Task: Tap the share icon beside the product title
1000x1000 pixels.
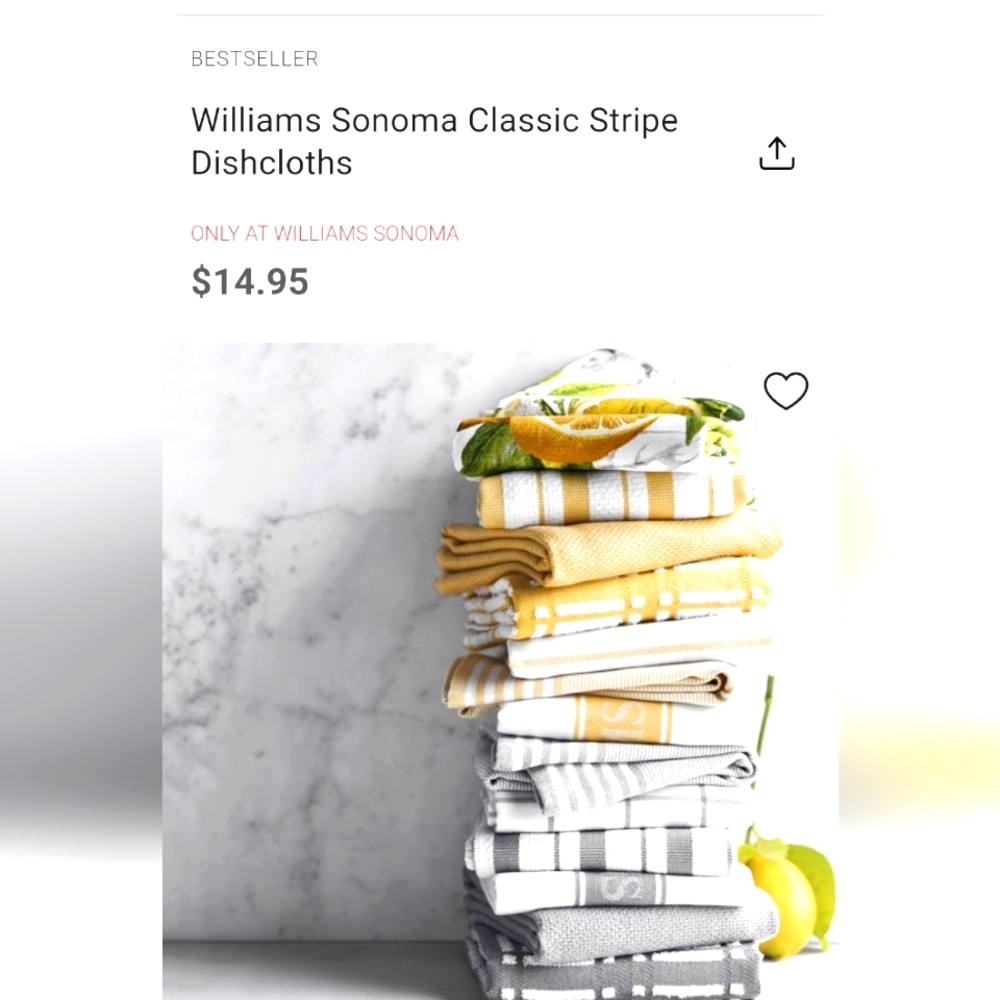Action: 776,154
